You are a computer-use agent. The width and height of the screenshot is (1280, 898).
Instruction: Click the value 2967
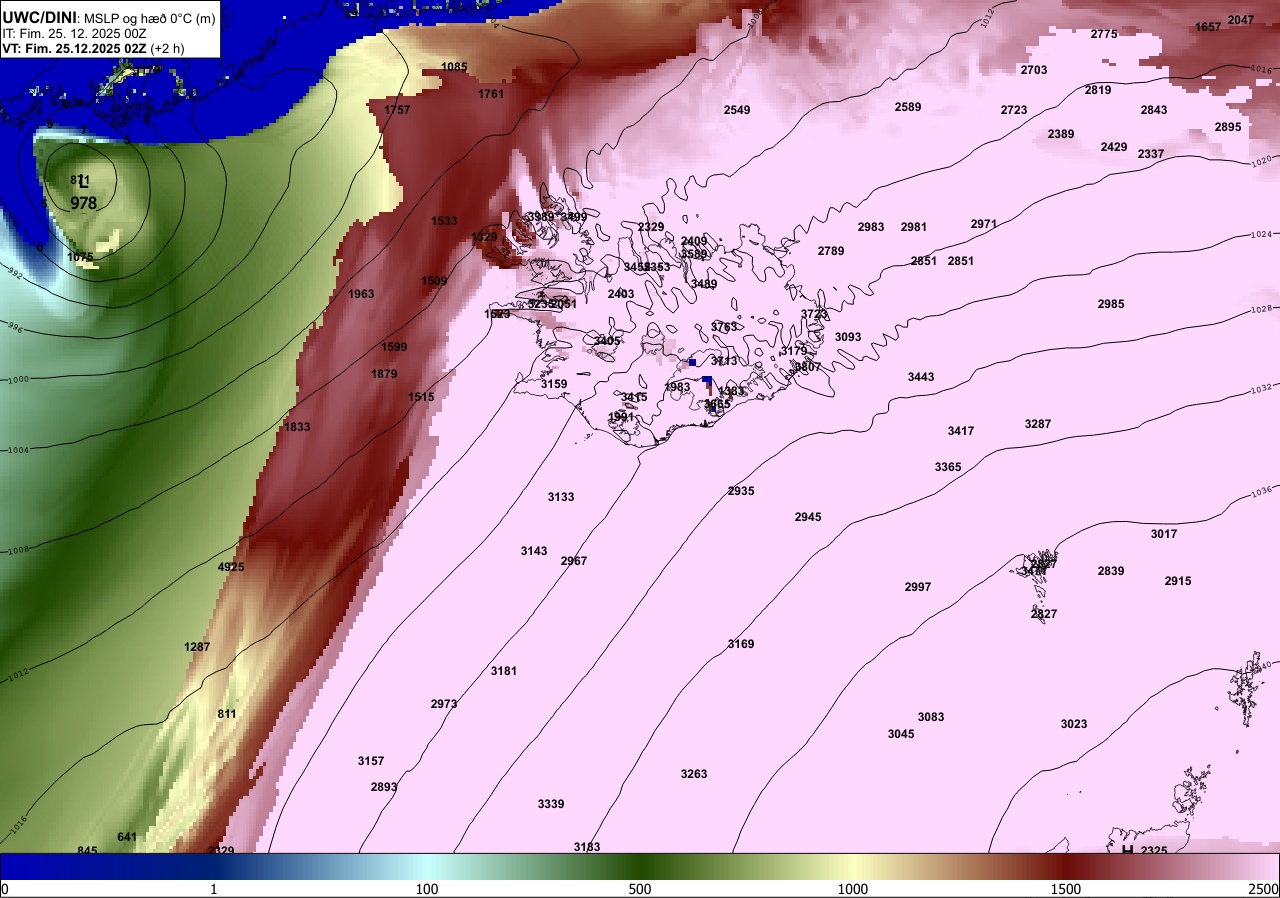coord(574,561)
